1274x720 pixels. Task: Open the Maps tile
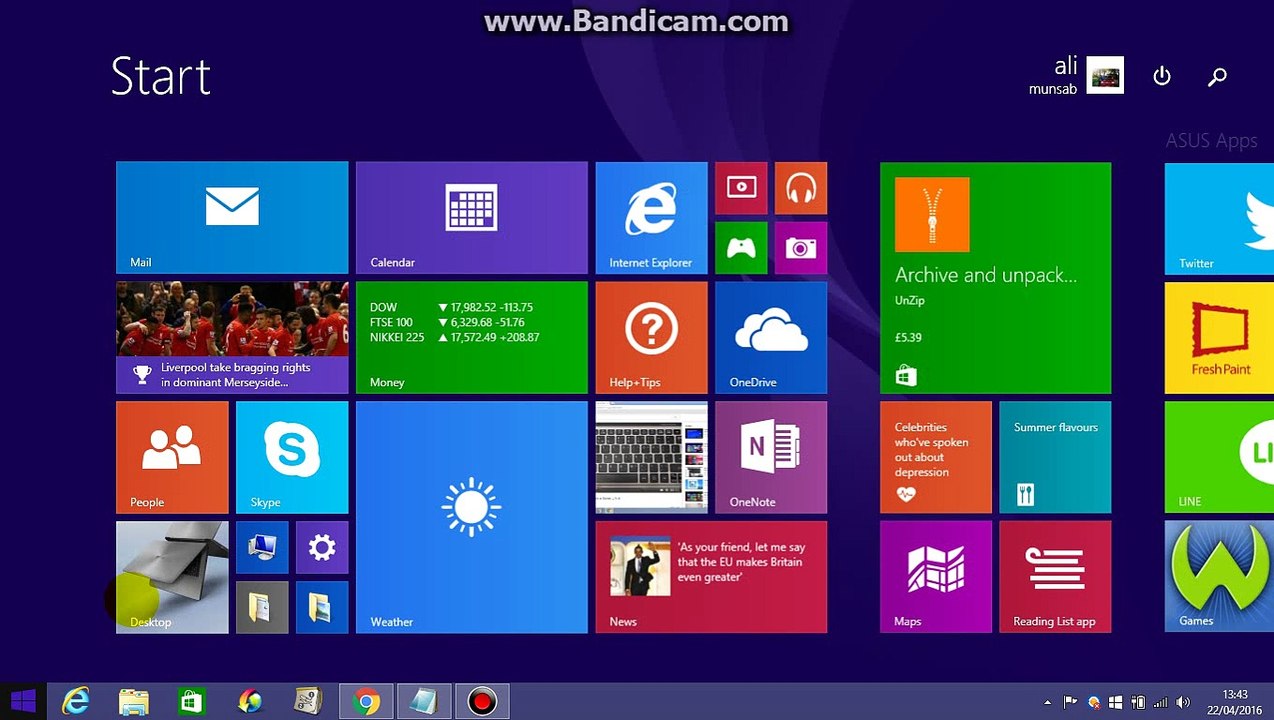click(936, 577)
